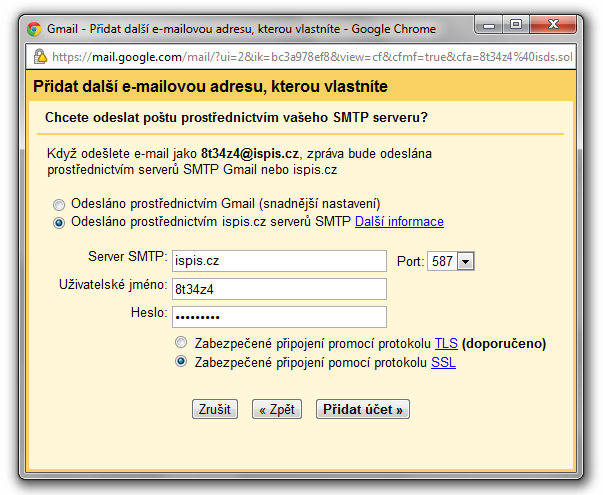603x495 pixels.
Task: Maximize the Gmail popup window
Action: (x=515, y=23)
